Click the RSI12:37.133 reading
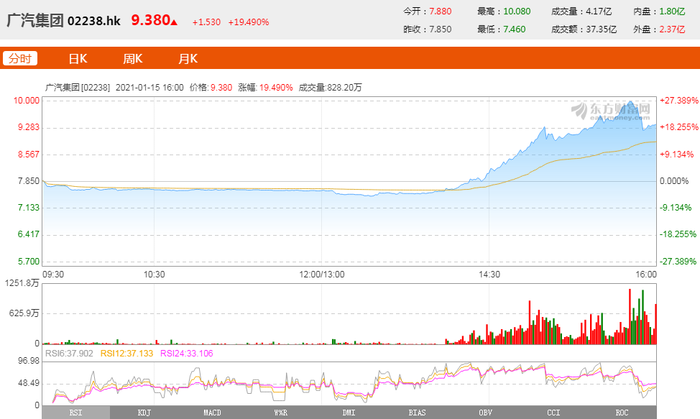The image size is (700, 419). pos(127,354)
